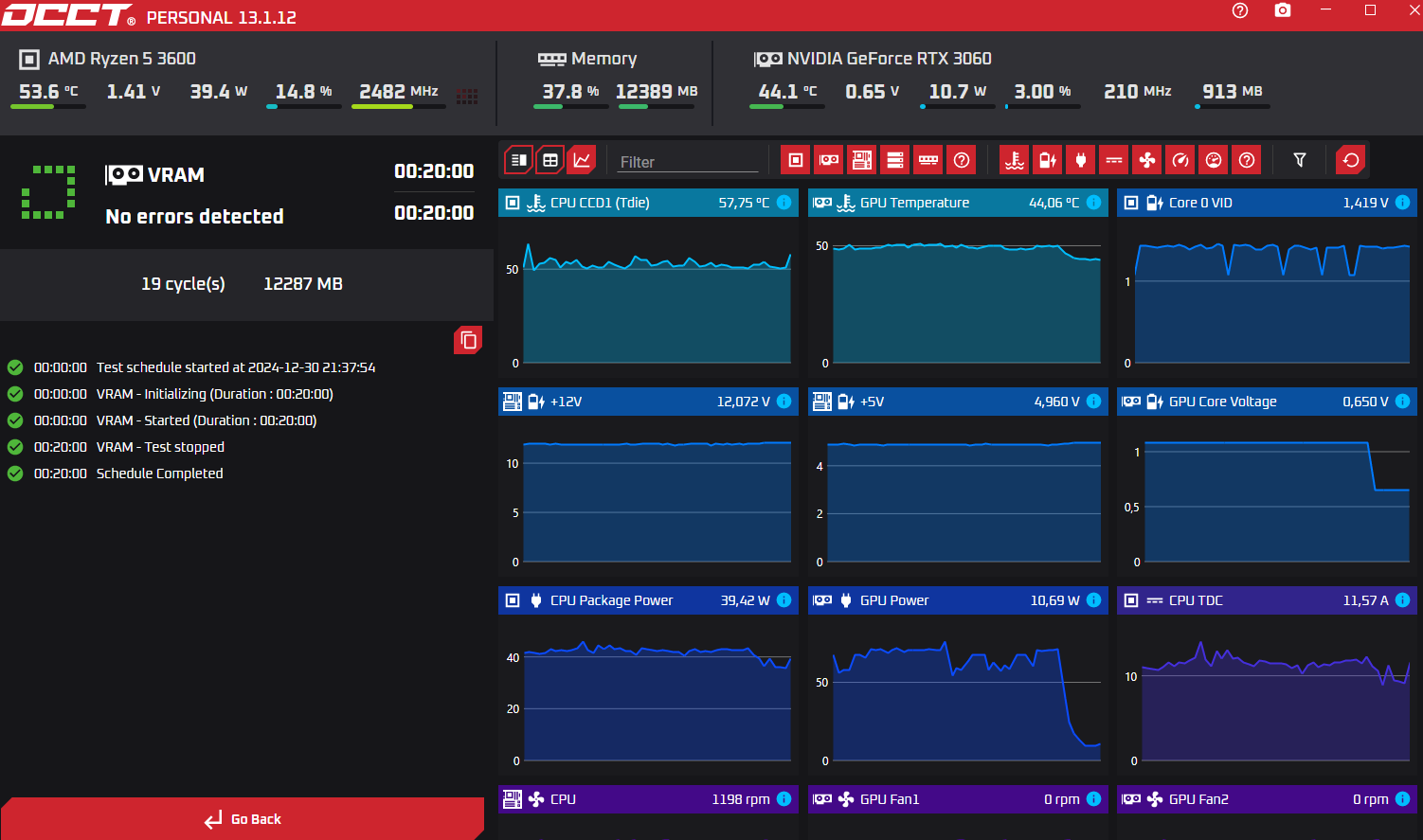Click the CPU CCD1 (Tdie) graph title
Screen dimensions: 1423x840
tap(600, 203)
